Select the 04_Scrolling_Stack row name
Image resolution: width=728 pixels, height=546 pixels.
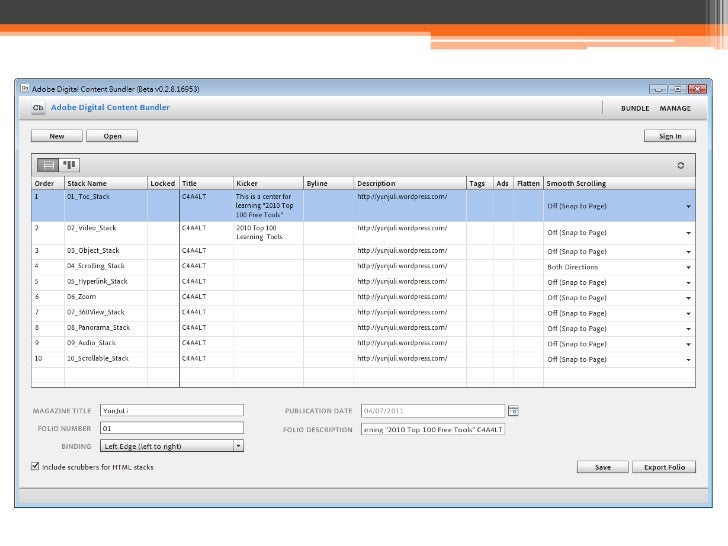point(96,266)
